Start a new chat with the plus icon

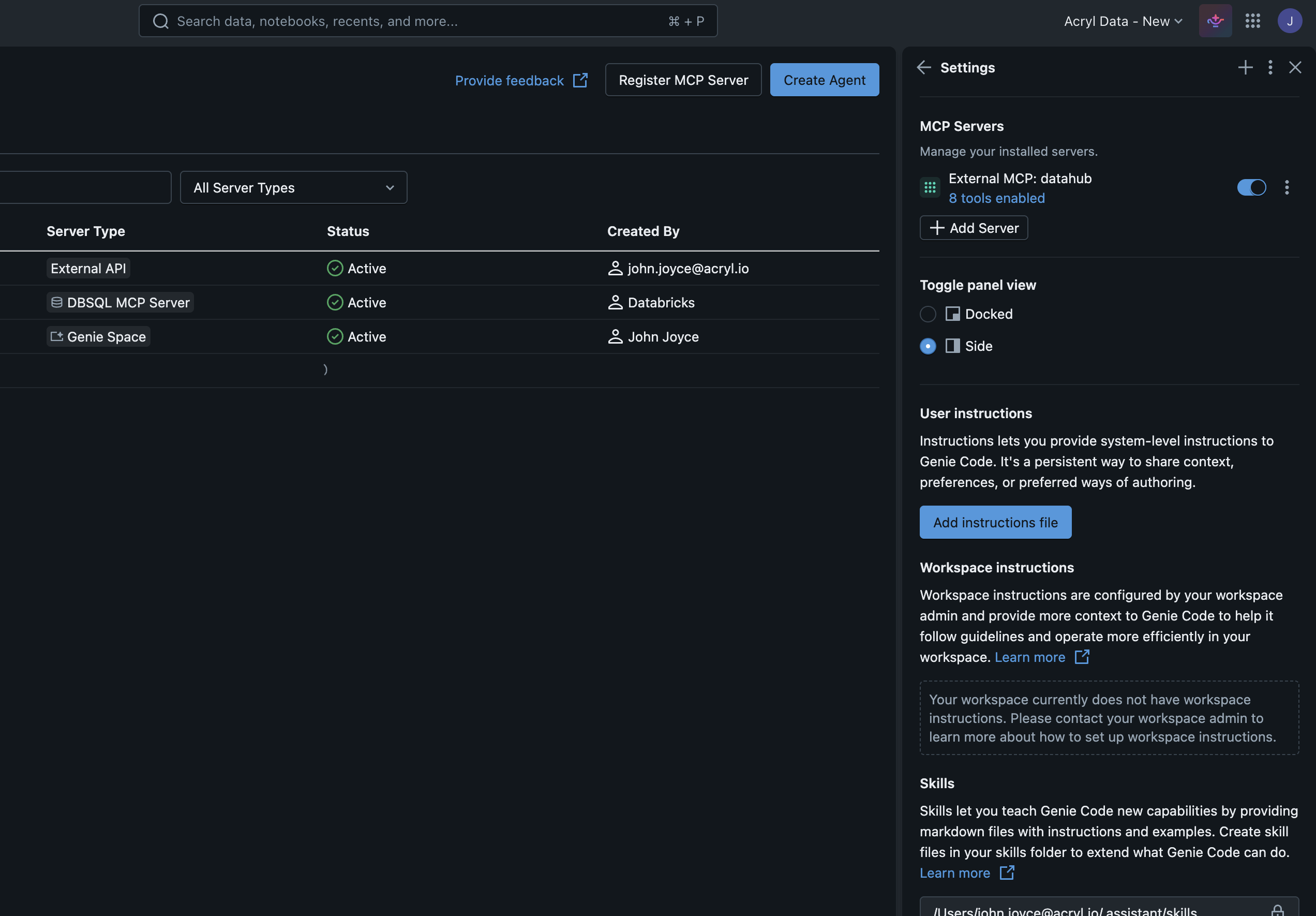tap(1245, 68)
